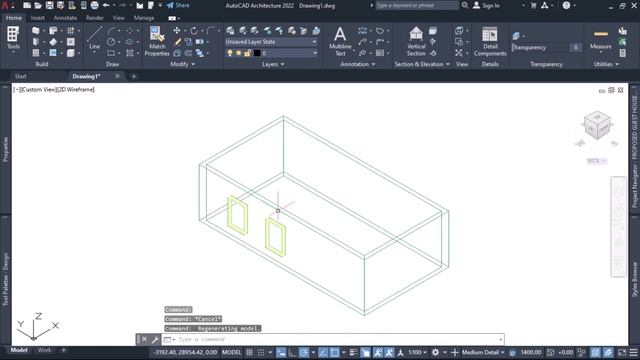Image resolution: width=640 pixels, height=360 pixels.
Task: Start the Measure utility
Action: pyautogui.click(x=601, y=39)
